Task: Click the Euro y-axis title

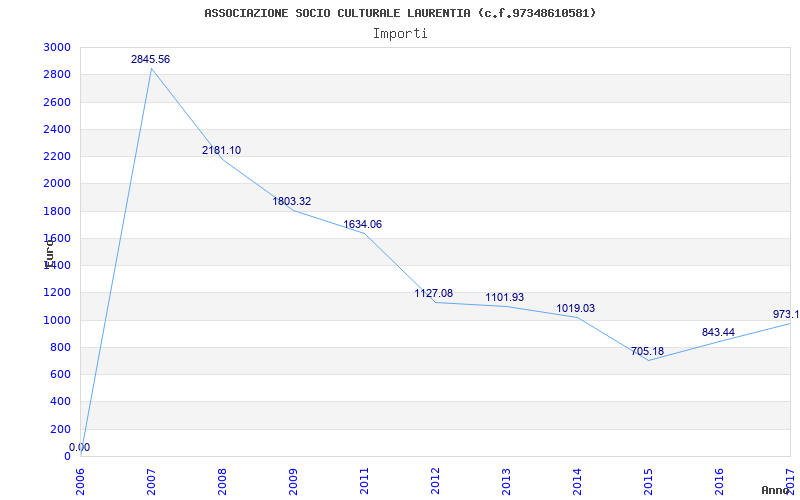Action: pos(49,253)
